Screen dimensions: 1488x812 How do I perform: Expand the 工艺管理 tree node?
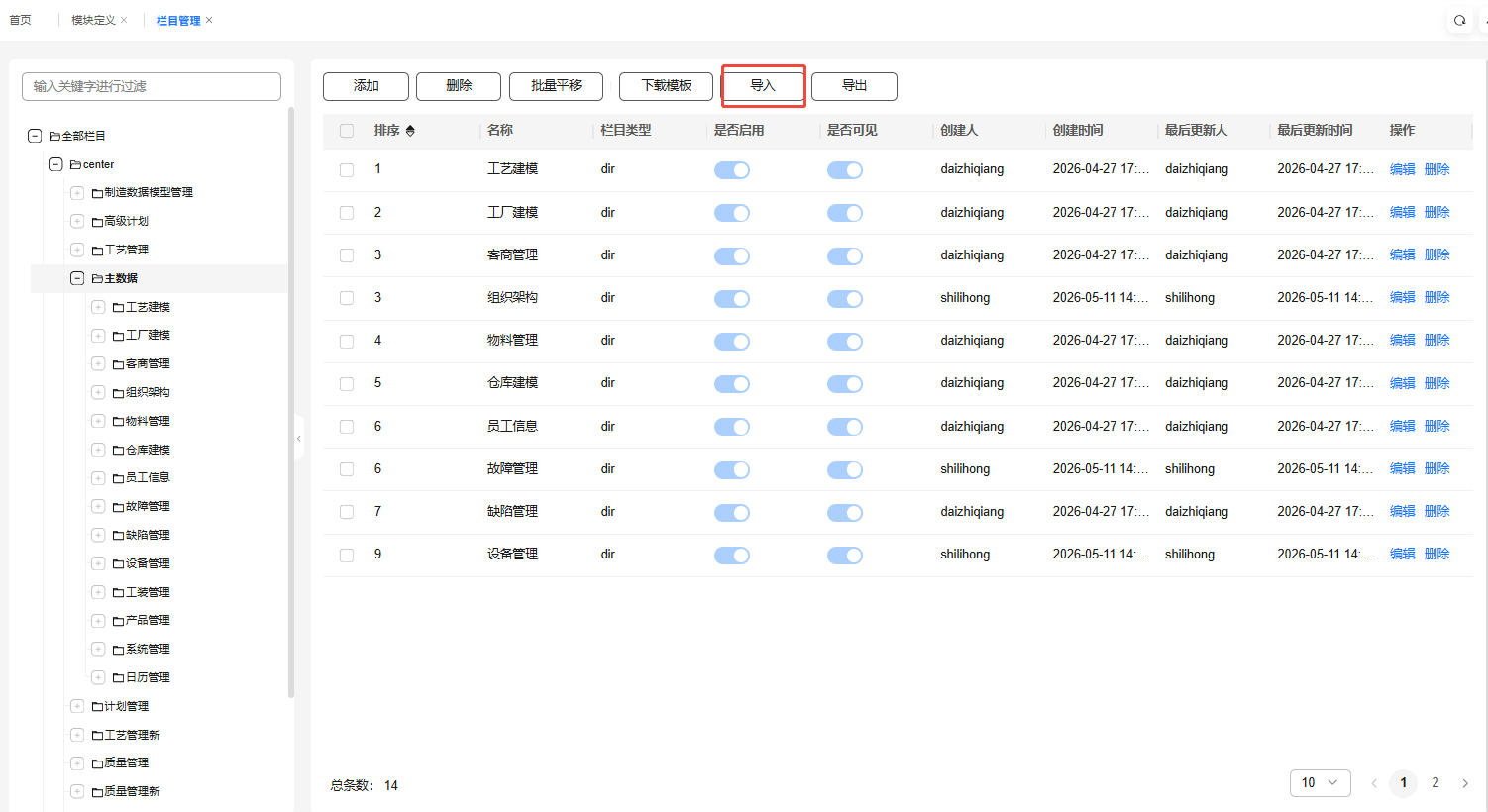click(77, 250)
